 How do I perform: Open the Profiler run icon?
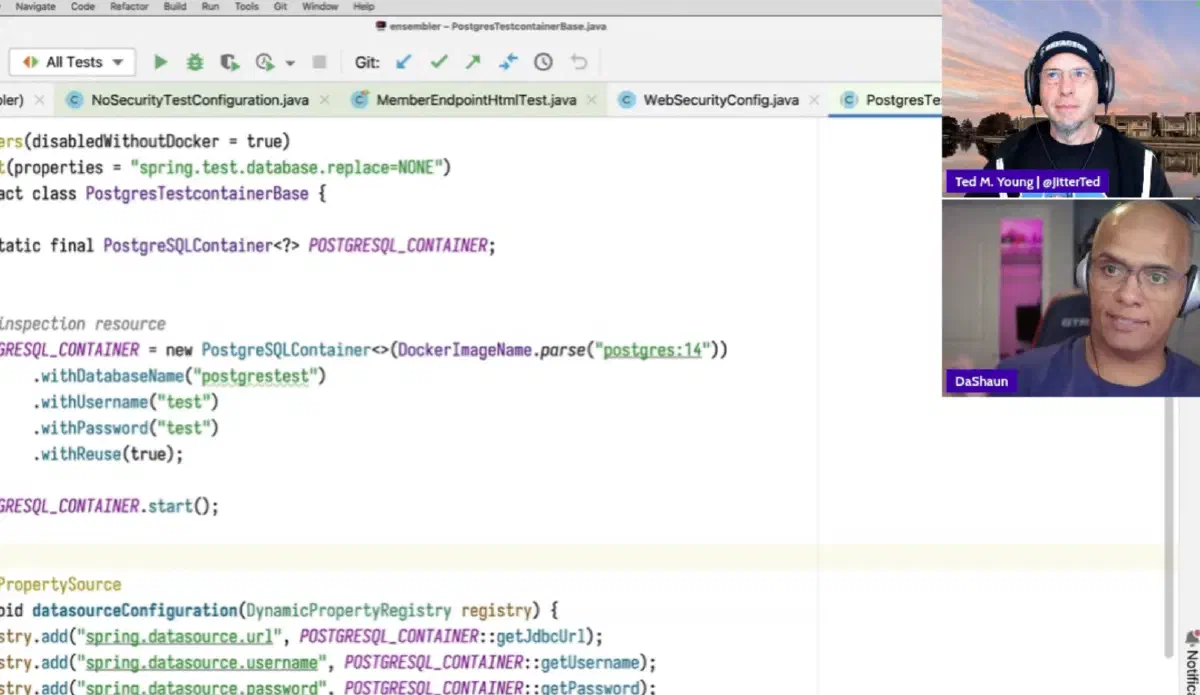point(265,62)
